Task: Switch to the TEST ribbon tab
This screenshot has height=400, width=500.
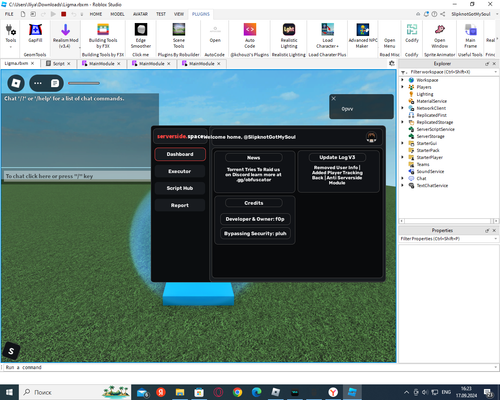Action: (x=161, y=14)
